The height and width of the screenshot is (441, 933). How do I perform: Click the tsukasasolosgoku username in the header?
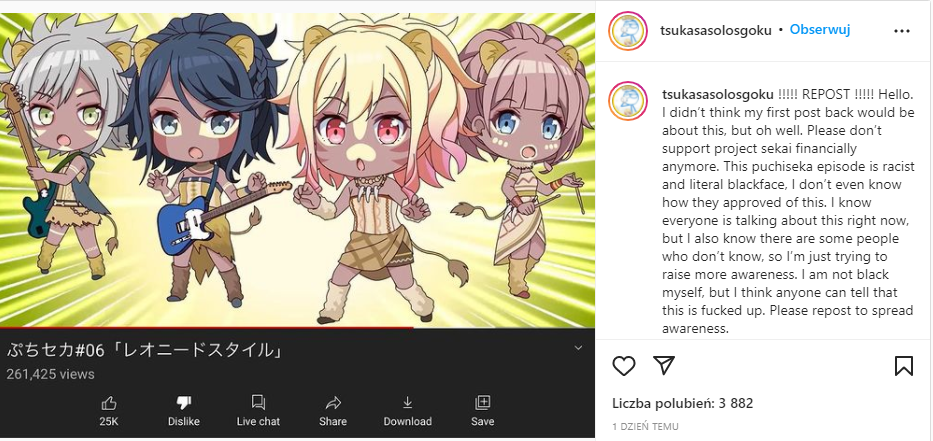(x=716, y=30)
